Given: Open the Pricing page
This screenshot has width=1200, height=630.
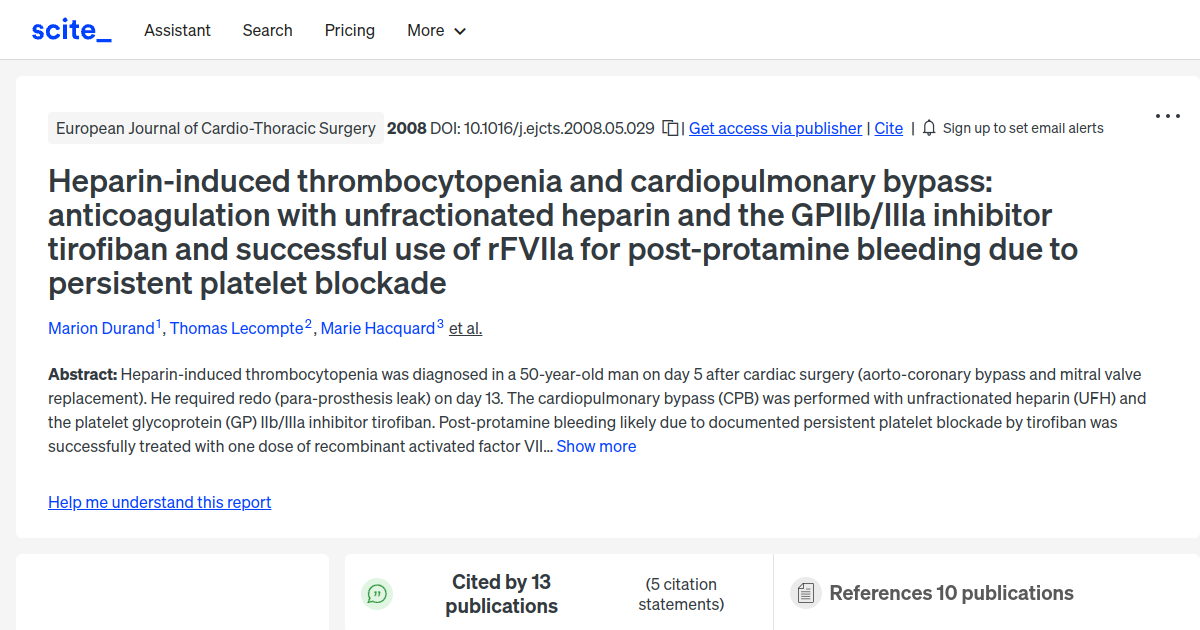Looking at the screenshot, I should 349,31.
